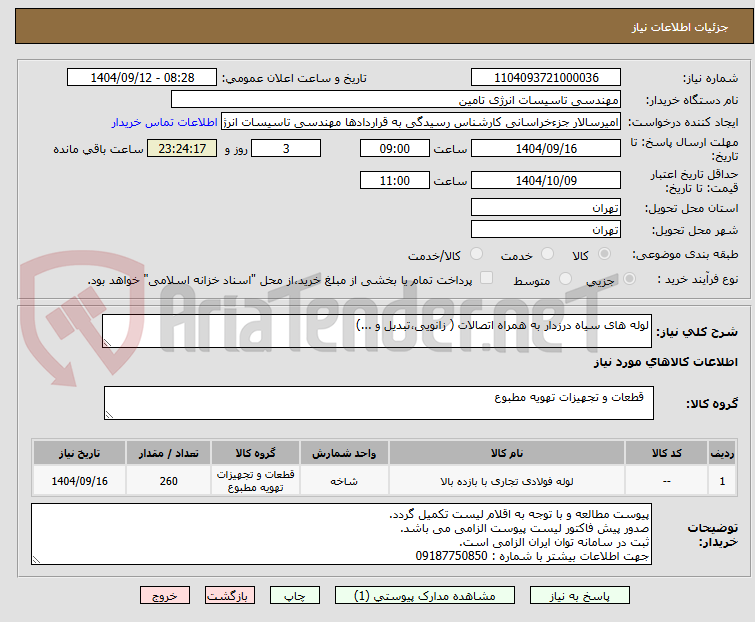Click the announcement date field 1404/09/12 - 08:28
Screen dimensions: 755x622
click(142, 78)
